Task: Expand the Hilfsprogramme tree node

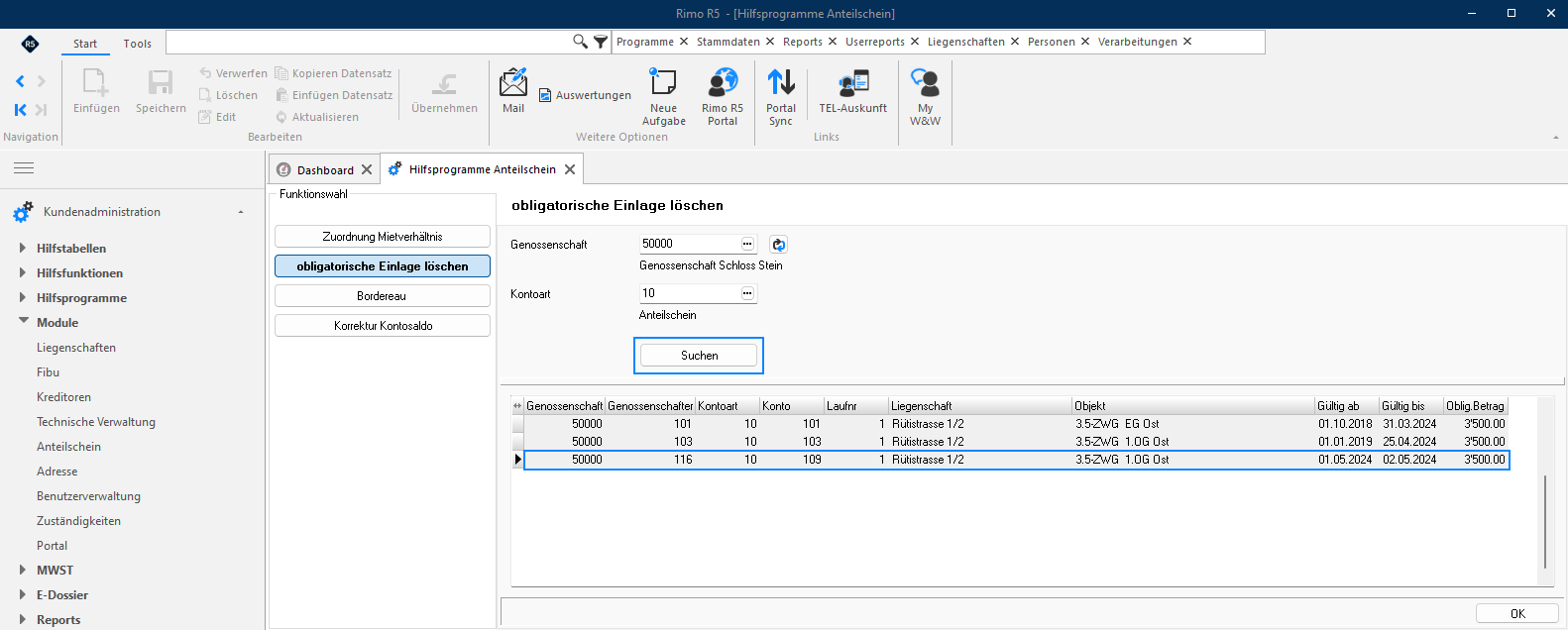Action: click(x=23, y=298)
